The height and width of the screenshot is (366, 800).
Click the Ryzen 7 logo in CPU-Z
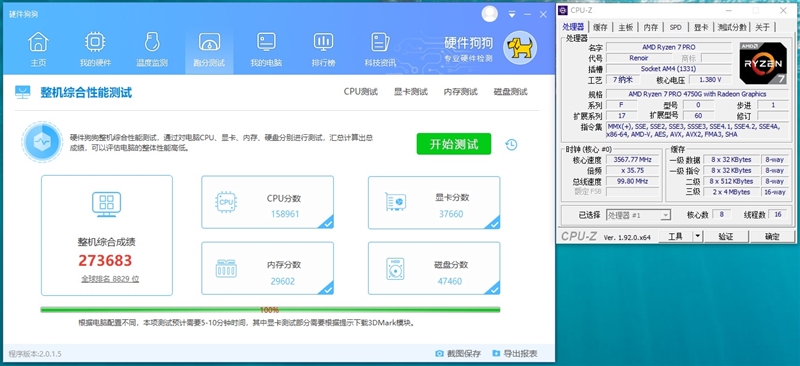click(x=763, y=63)
